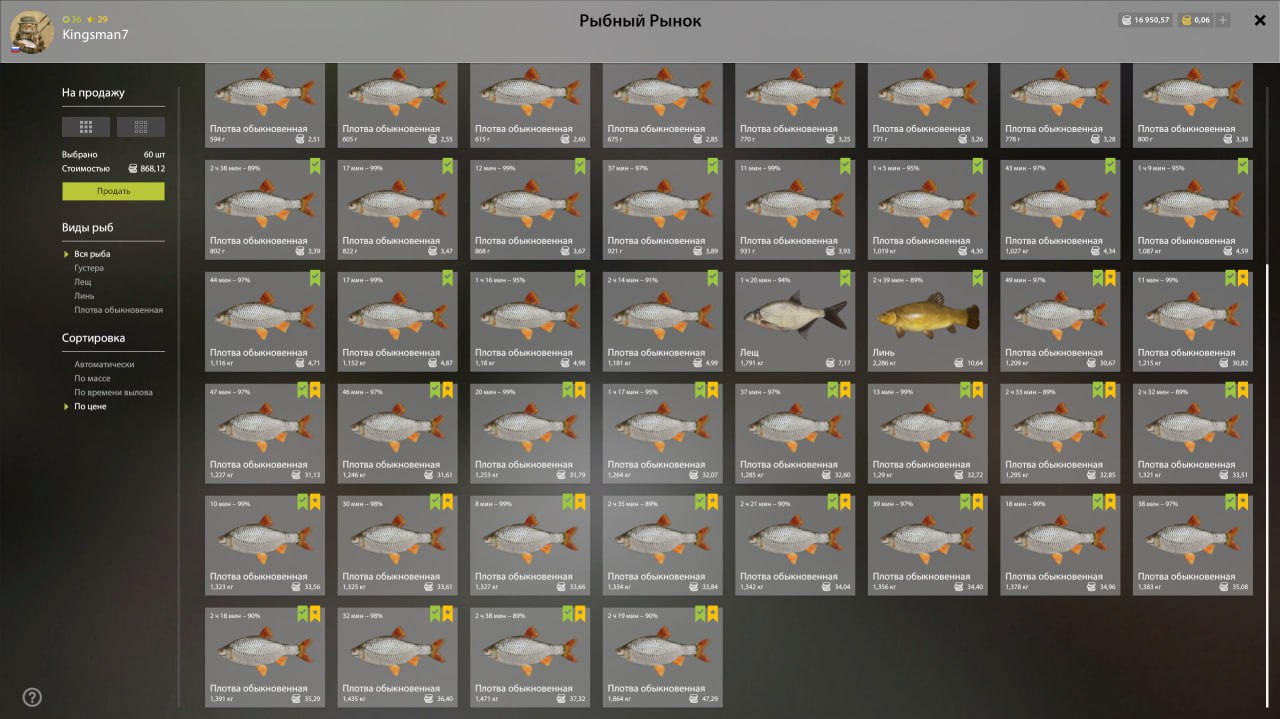
Task: Toggle the green checkmark on the Линь card
Action: point(978,278)
